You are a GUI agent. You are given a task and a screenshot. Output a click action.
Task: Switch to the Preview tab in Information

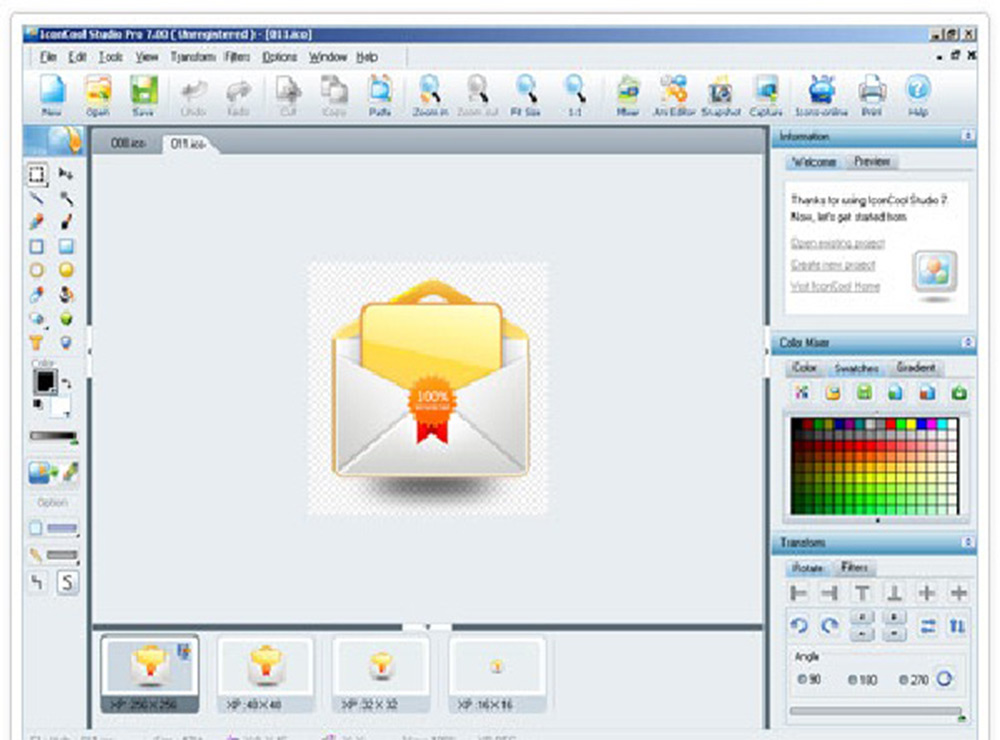click(x=872, y=161)
